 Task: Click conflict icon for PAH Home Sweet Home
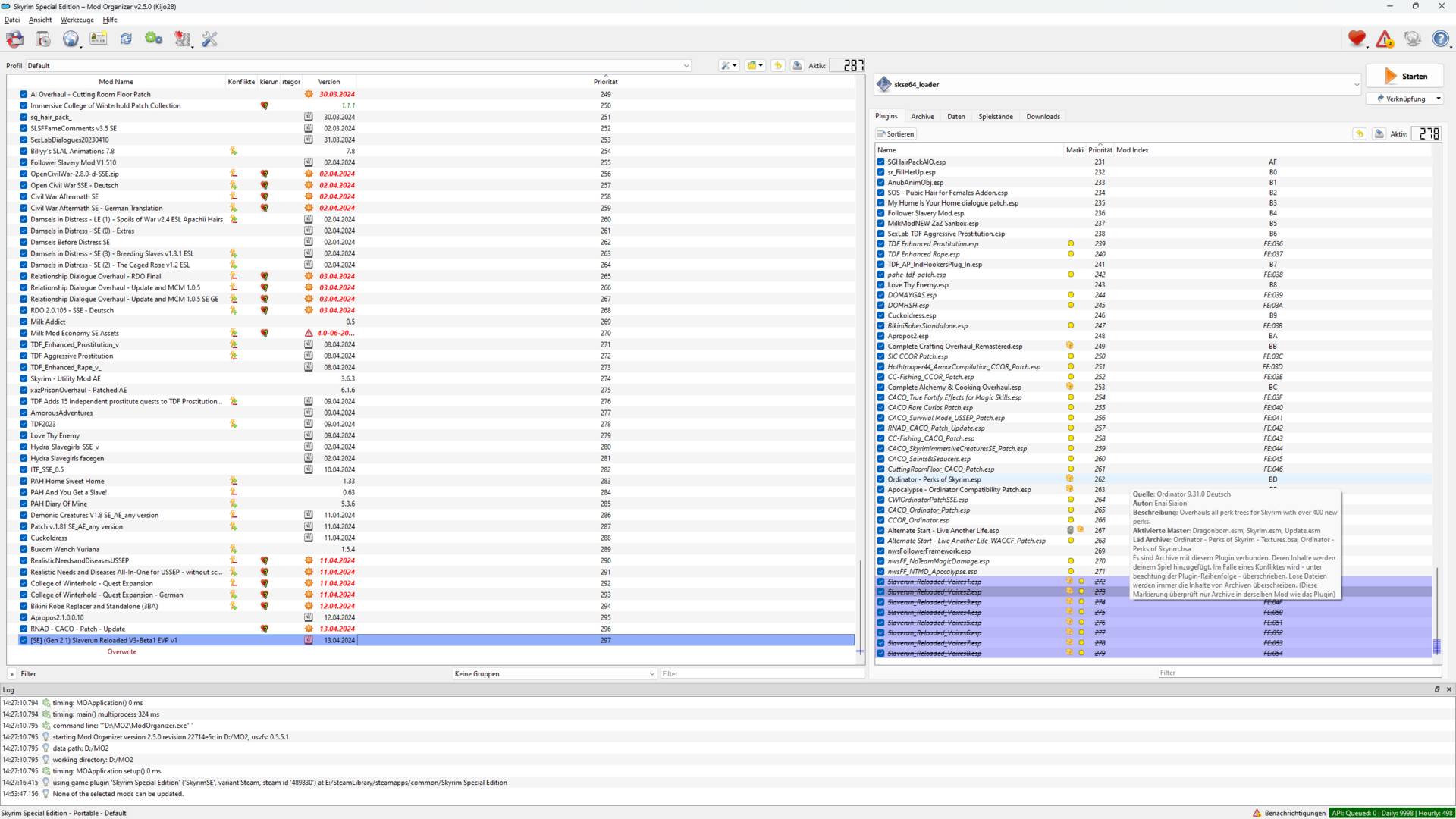click(x=234, y=481)
